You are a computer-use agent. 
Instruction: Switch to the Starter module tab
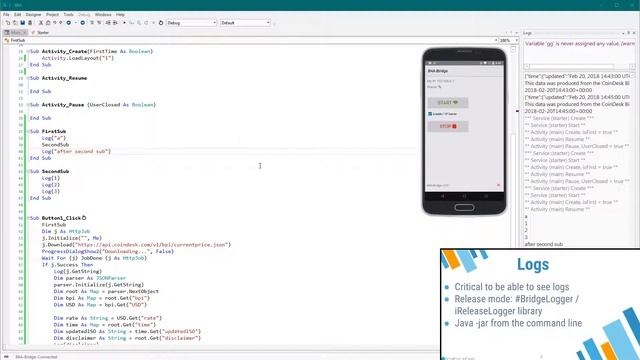pos(40,32)
